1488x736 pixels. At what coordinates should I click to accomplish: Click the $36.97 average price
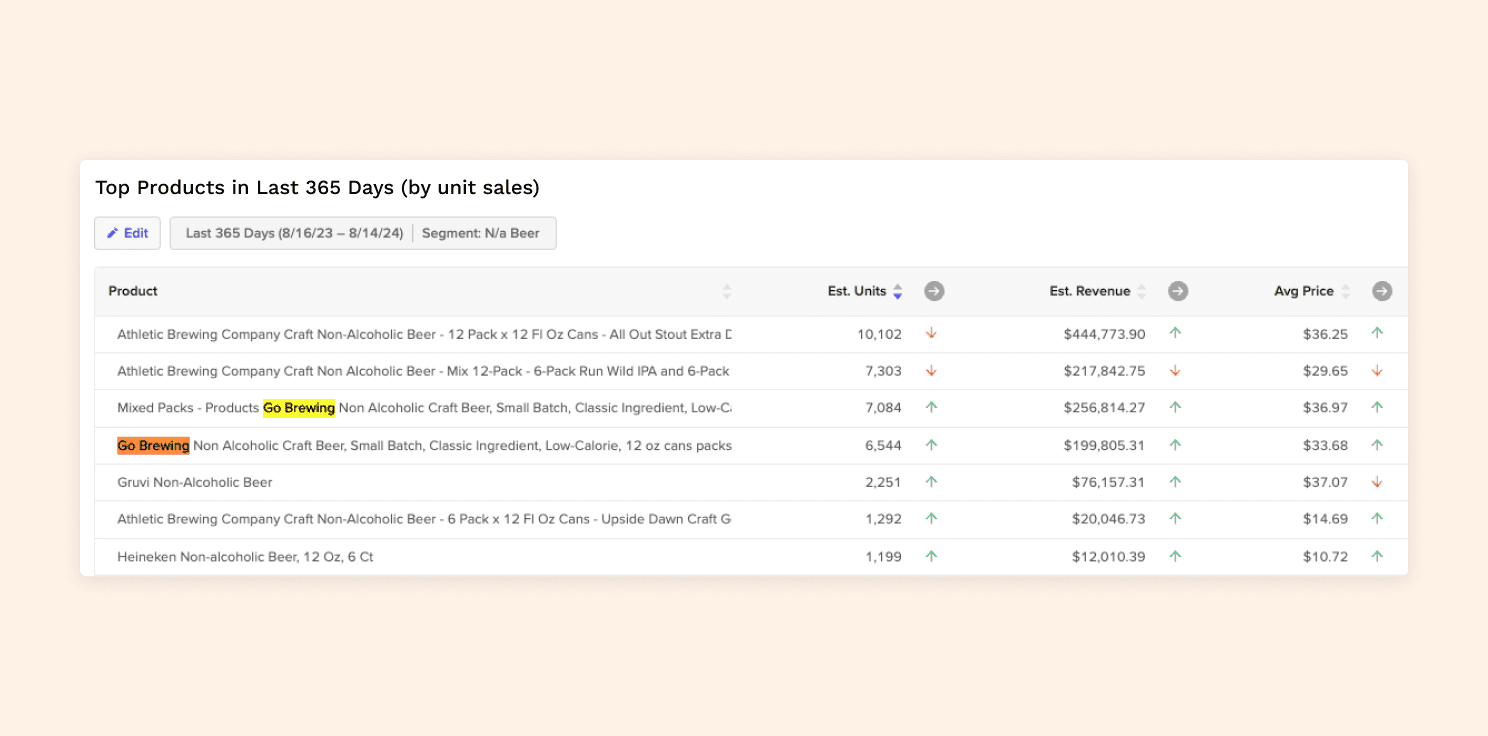[x=1326, y=408]
